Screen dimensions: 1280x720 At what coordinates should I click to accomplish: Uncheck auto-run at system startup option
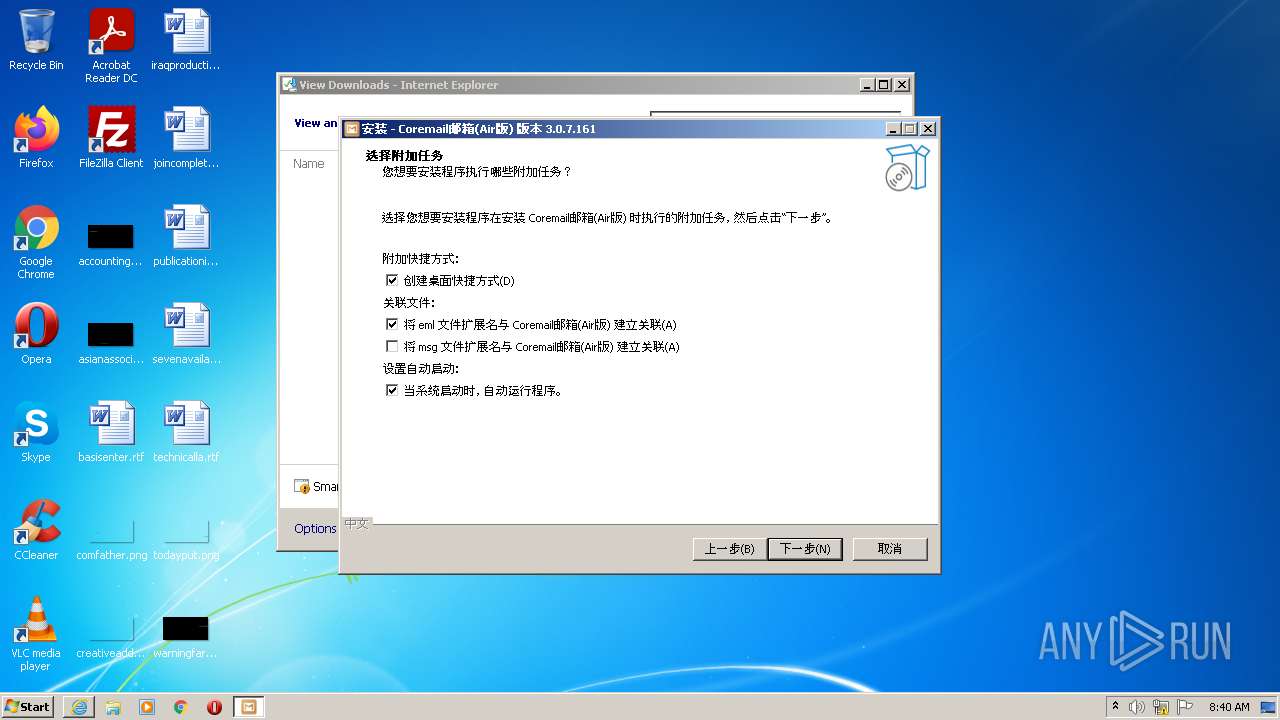(x=392, y=391)
